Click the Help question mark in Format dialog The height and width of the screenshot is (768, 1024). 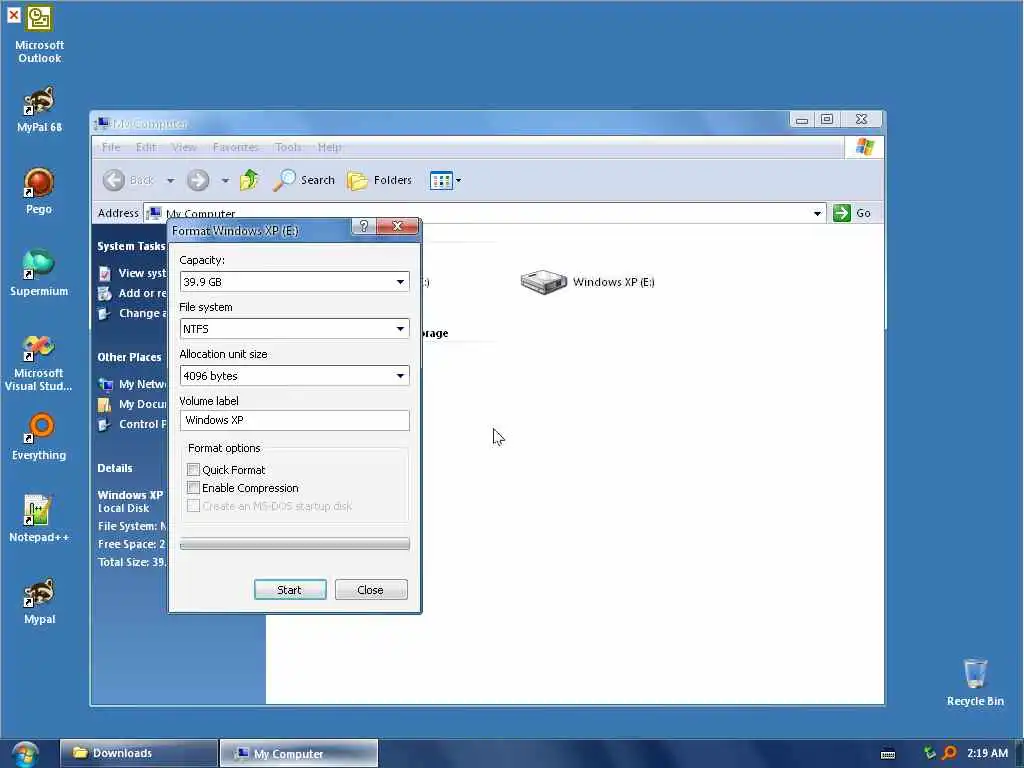364,226
